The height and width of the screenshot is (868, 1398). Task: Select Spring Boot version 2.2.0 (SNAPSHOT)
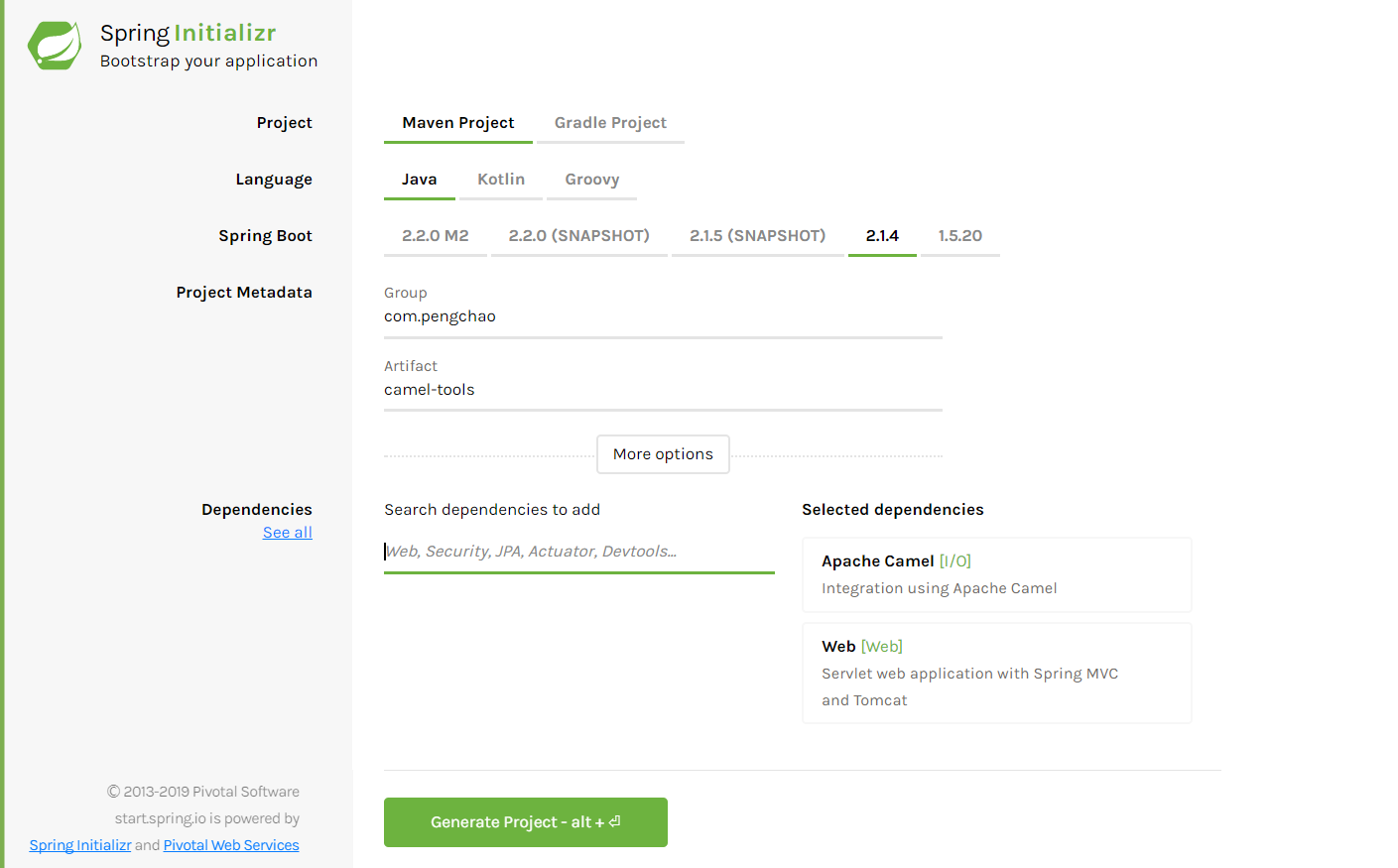point(578,235)
